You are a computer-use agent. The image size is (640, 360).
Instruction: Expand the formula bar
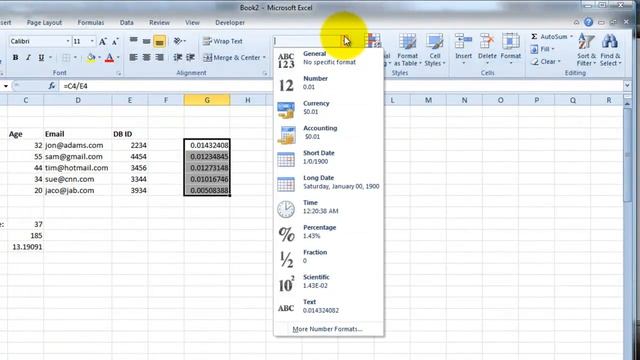(627, 86)
